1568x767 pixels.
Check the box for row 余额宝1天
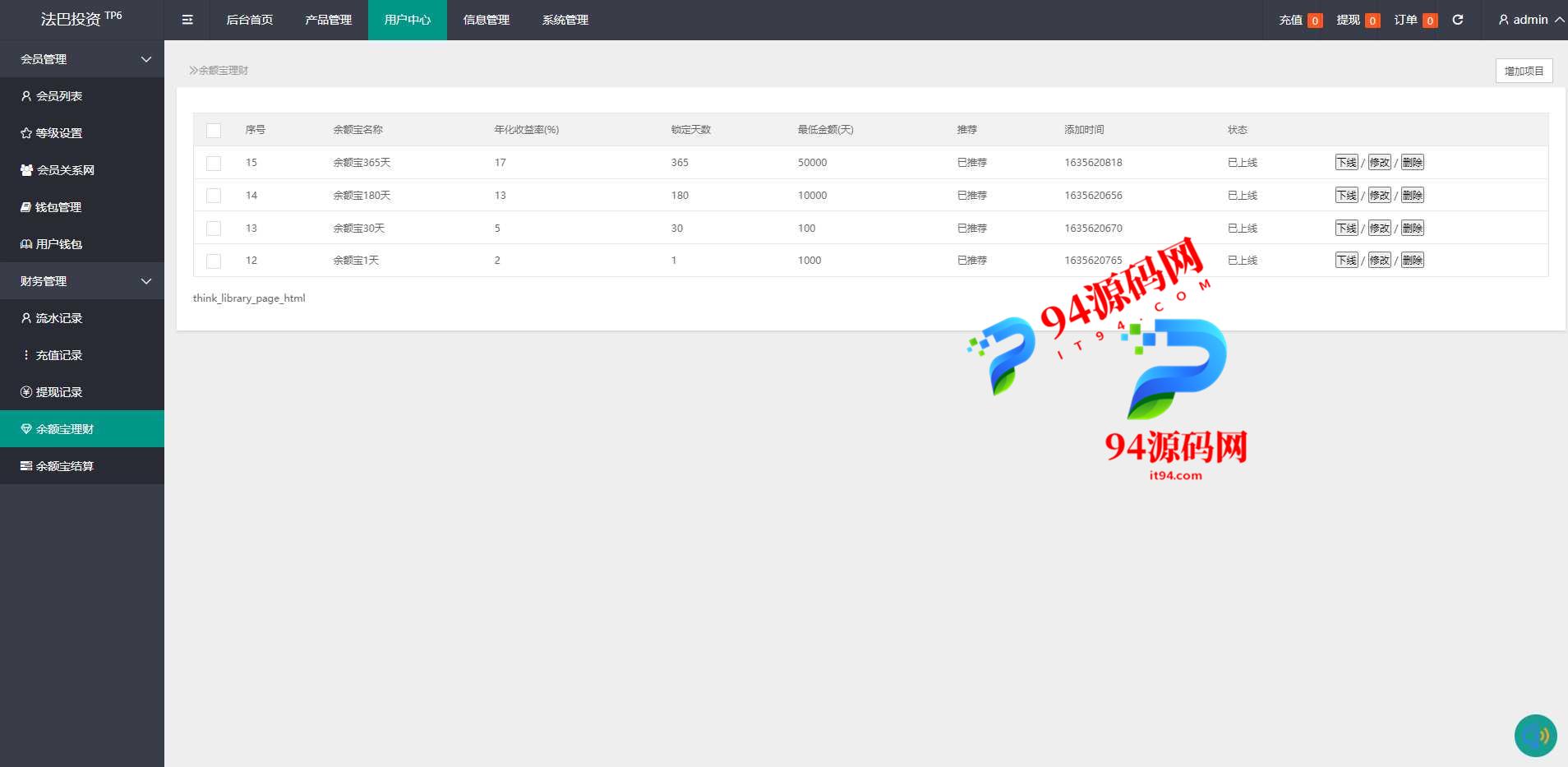coord(214,261)
